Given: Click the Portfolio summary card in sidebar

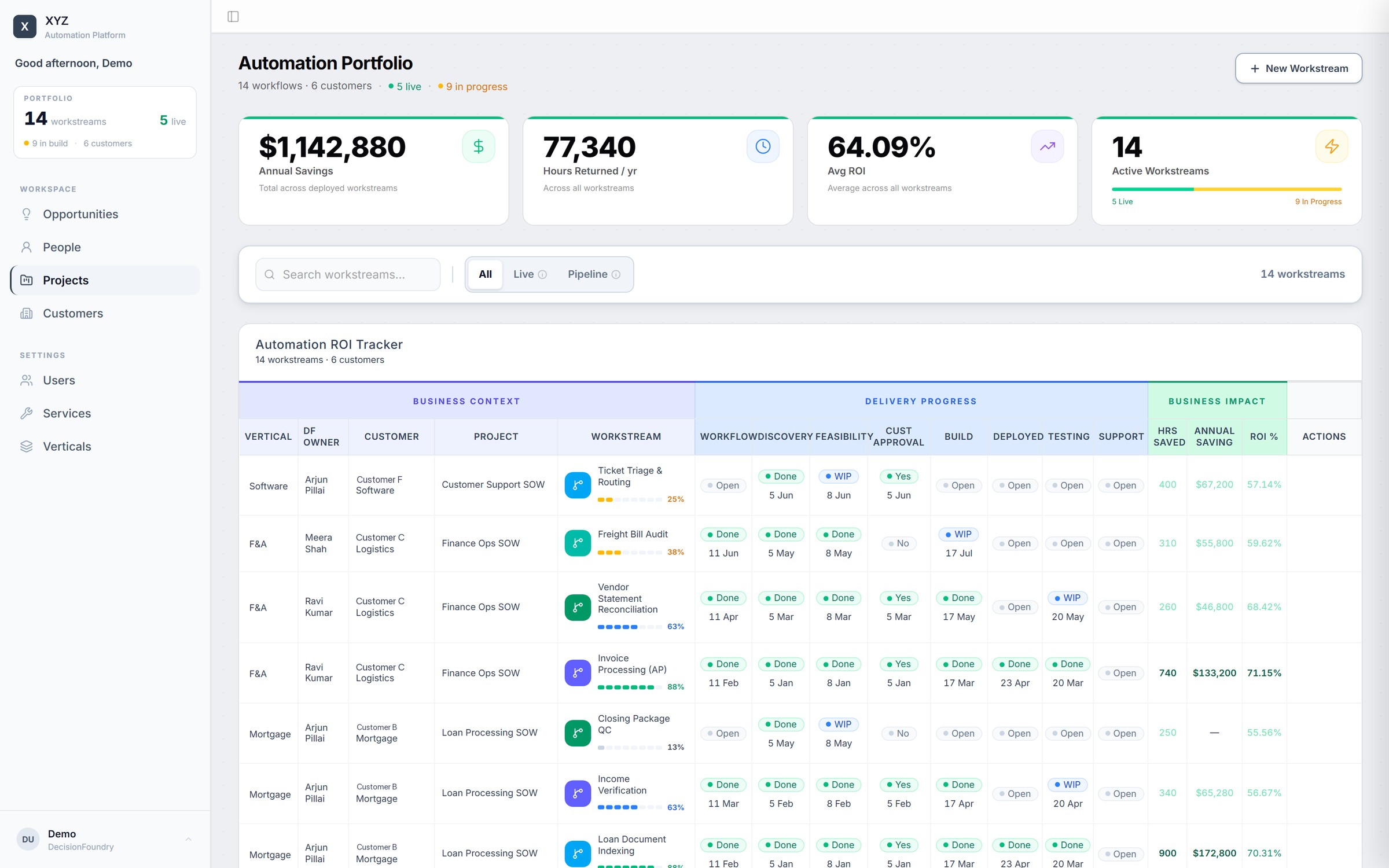Looking at the screenshot, I should (x=105, y=122).
